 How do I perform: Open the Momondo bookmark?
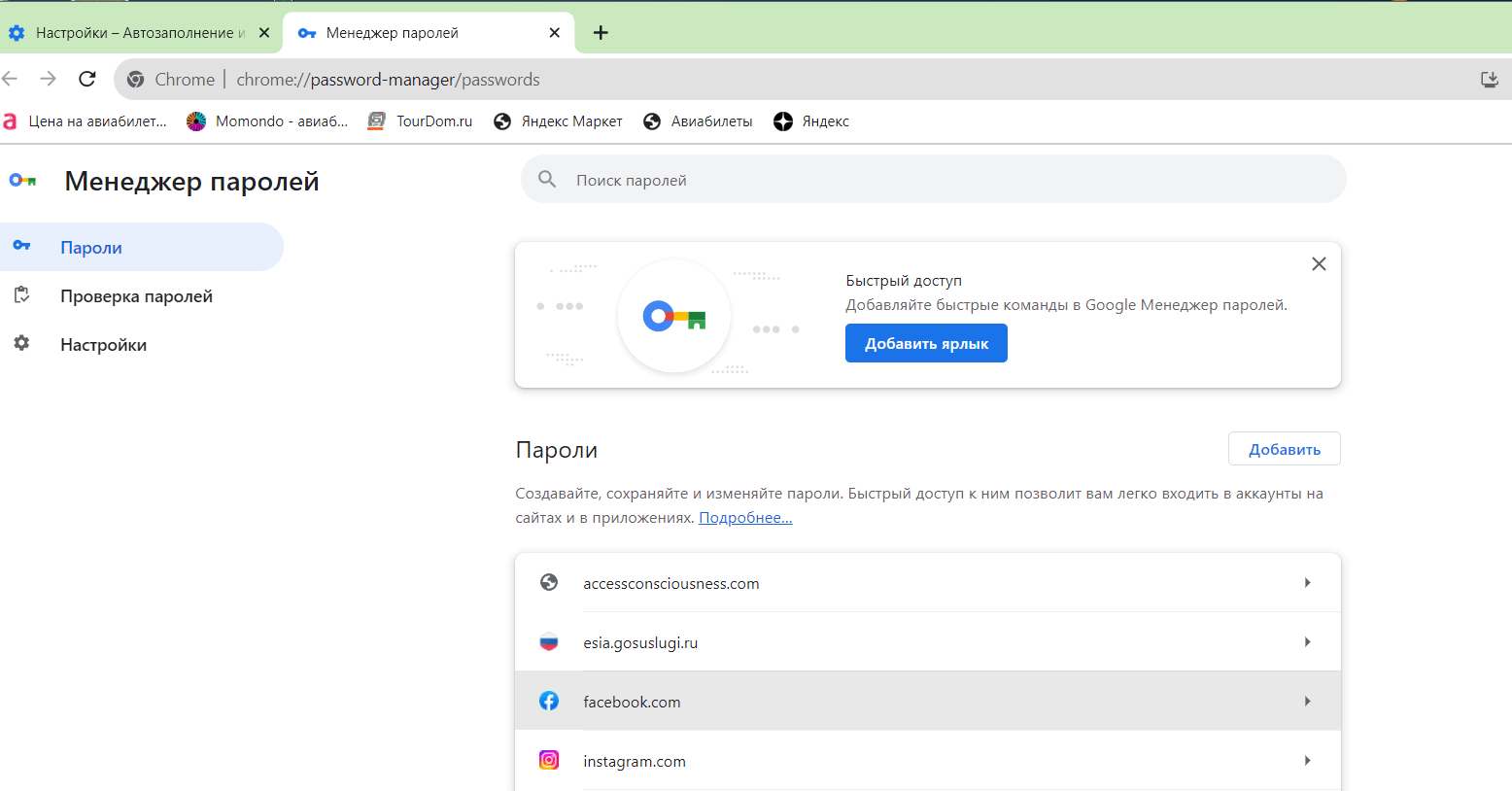click(267, 121)
